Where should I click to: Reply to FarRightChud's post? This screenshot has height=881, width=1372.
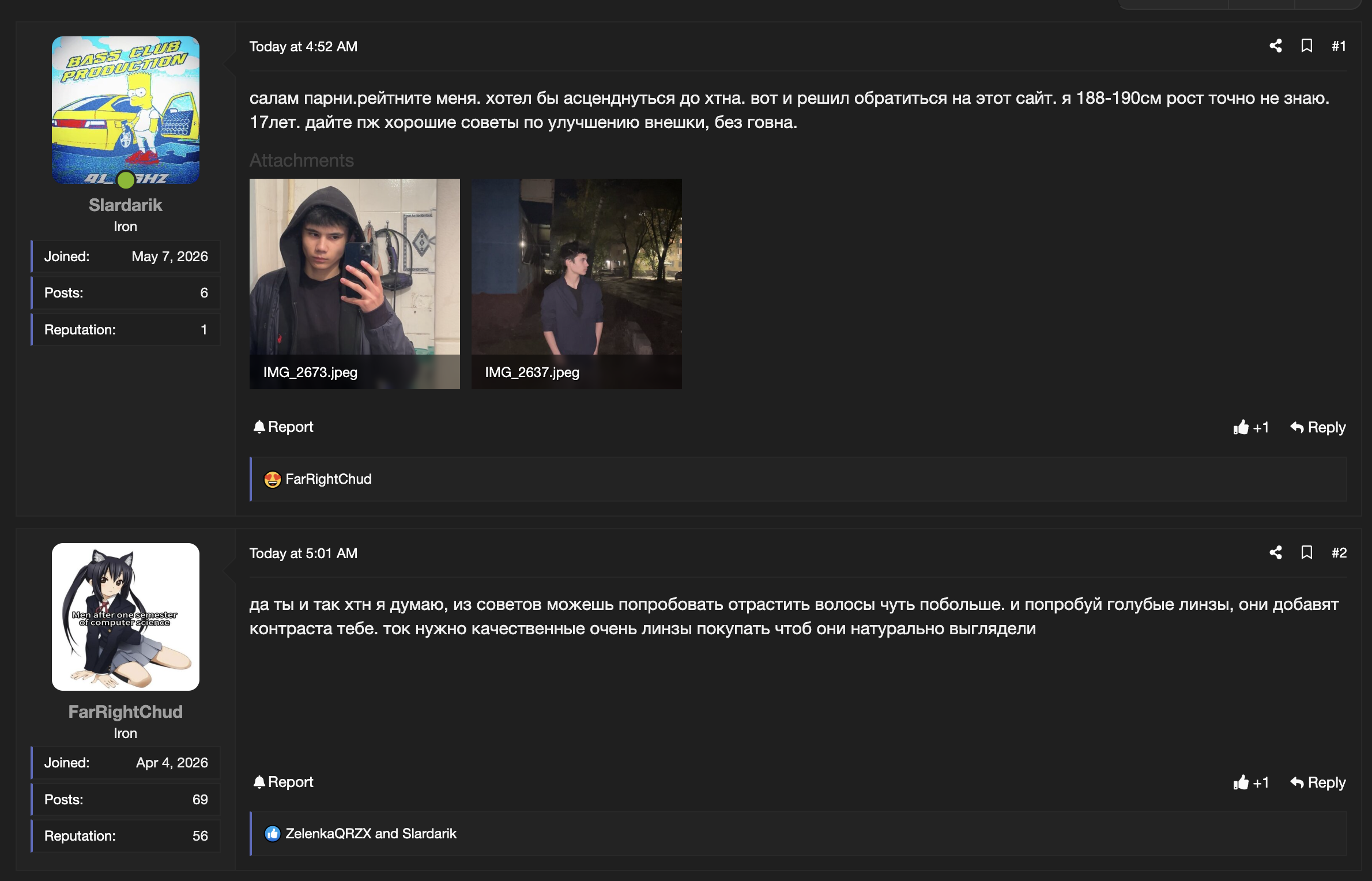[1318, 782]
